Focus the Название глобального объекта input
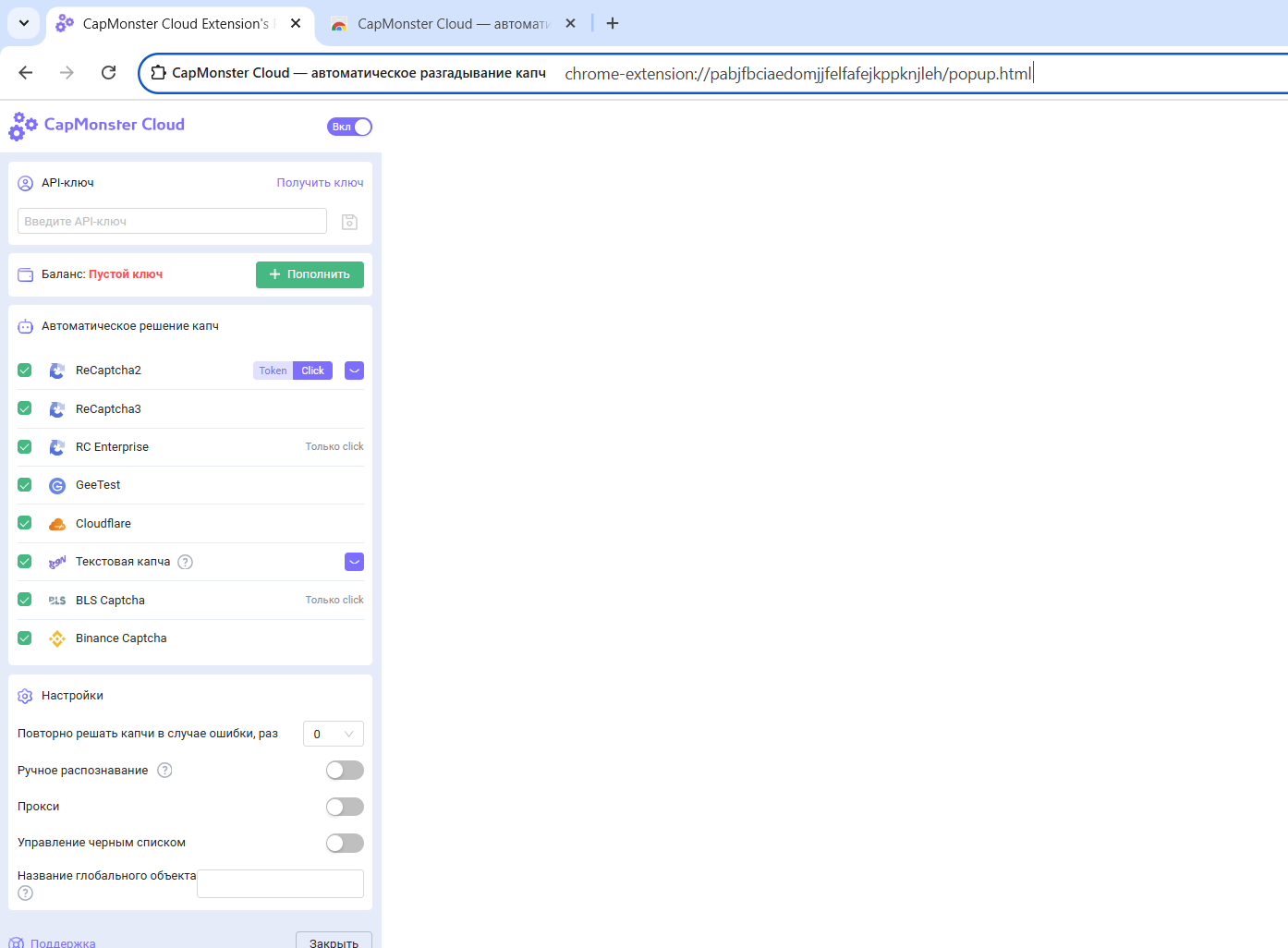The image size is (1288, 948). [x=280, y=883]
